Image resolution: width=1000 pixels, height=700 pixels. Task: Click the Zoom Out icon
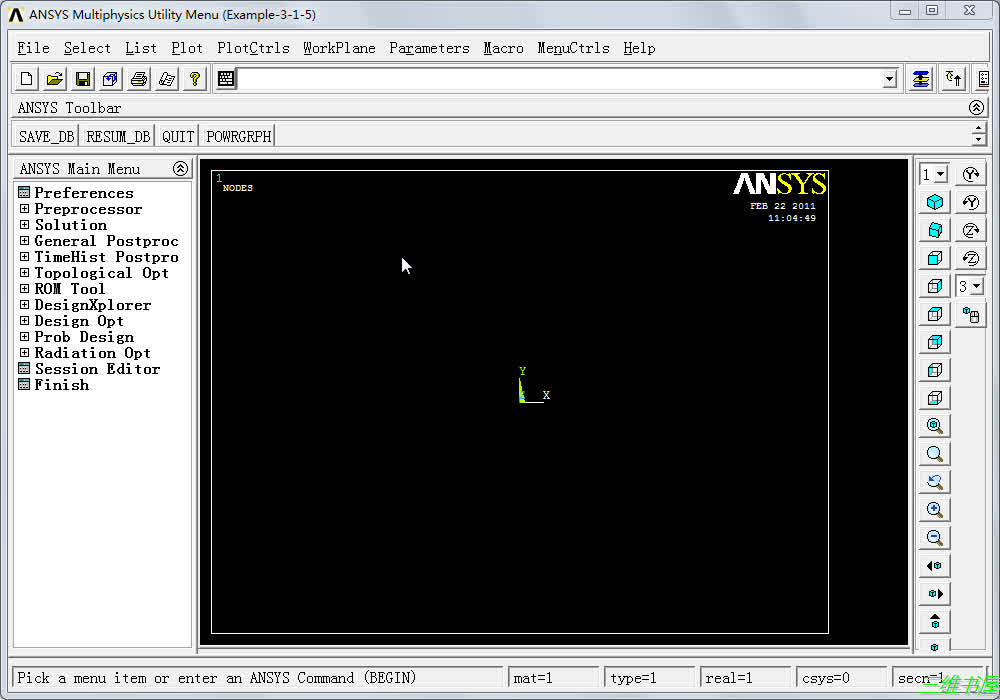[934, 537]
